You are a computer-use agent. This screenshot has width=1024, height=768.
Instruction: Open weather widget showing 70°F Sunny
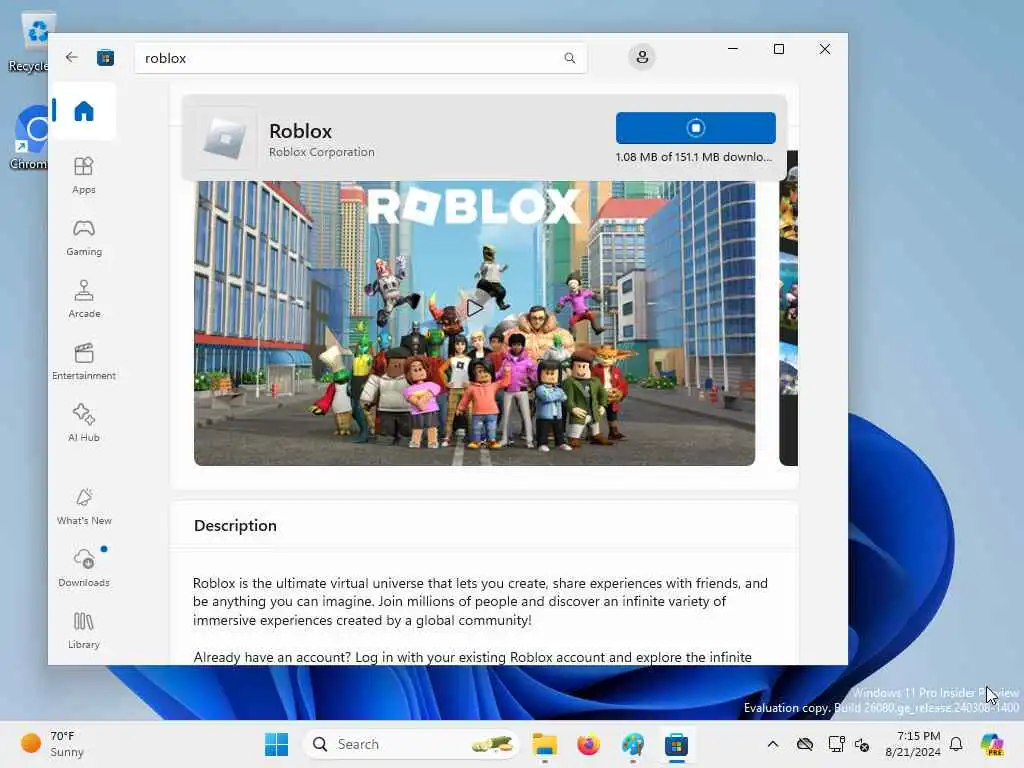(x=53, y=744)
